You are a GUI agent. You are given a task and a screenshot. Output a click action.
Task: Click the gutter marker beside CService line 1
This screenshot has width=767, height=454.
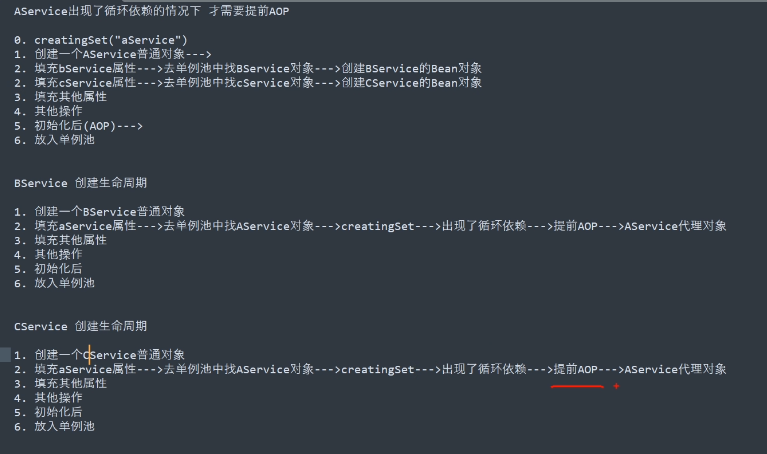point(5,355)
